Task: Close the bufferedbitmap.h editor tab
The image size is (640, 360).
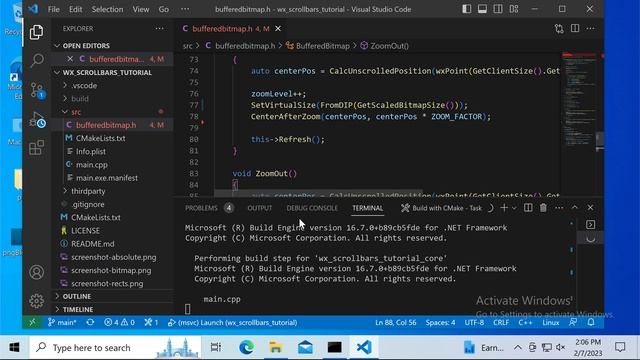Action: tap(278, 29)
